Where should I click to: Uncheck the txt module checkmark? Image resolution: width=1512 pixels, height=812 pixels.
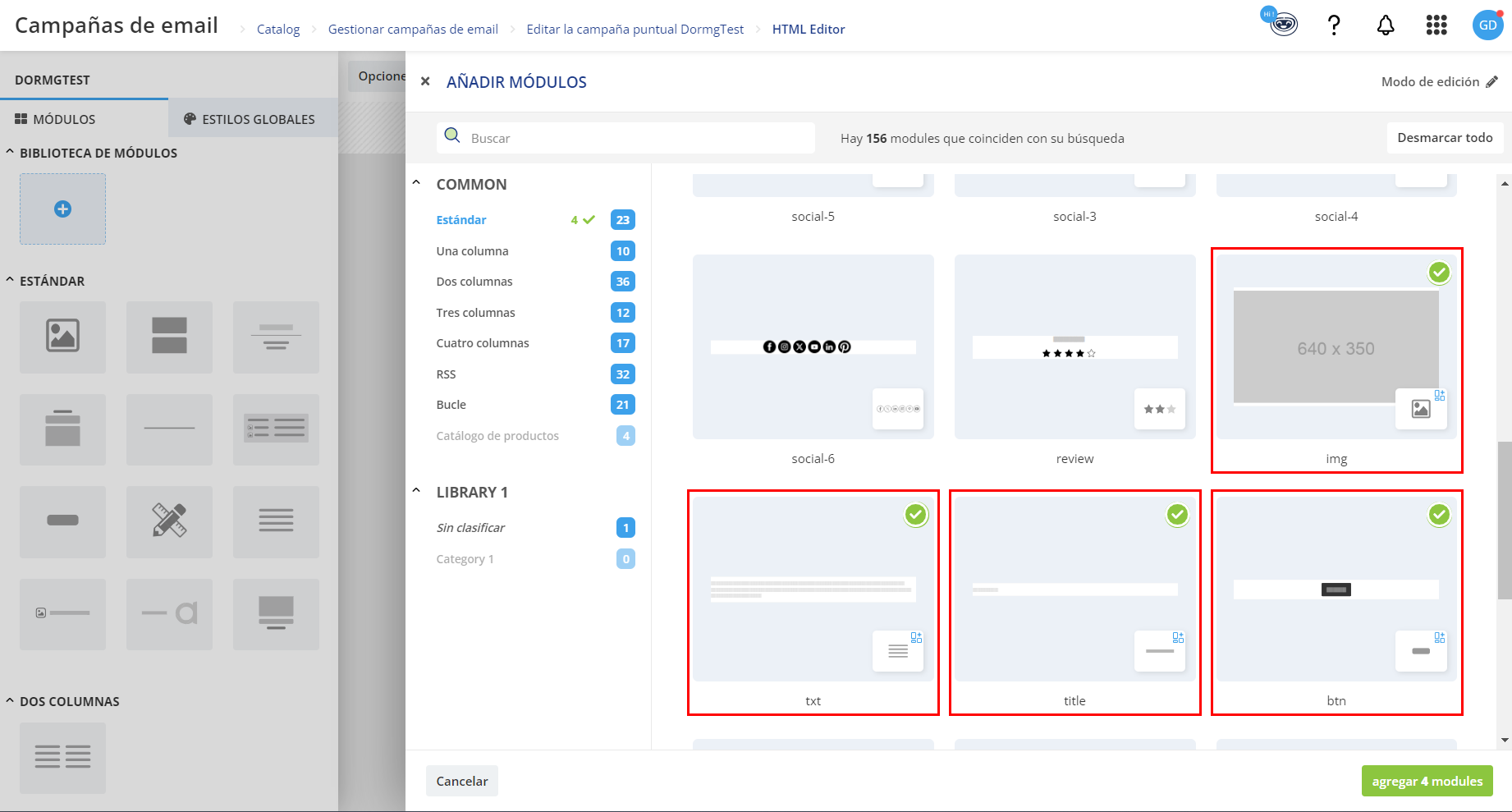tap(916, 515)
